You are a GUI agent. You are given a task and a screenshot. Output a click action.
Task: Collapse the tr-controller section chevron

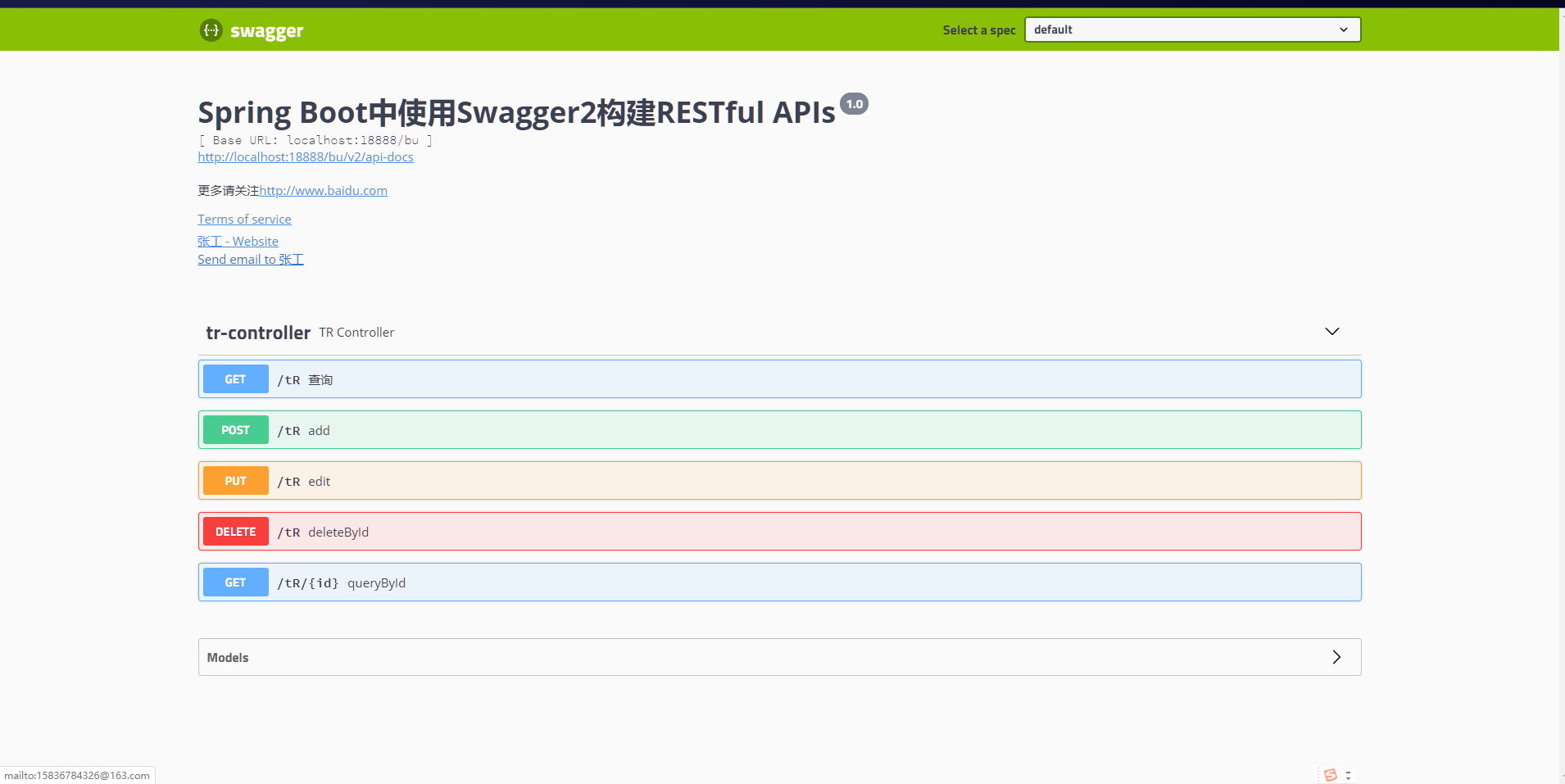[x=1332, y=332]
